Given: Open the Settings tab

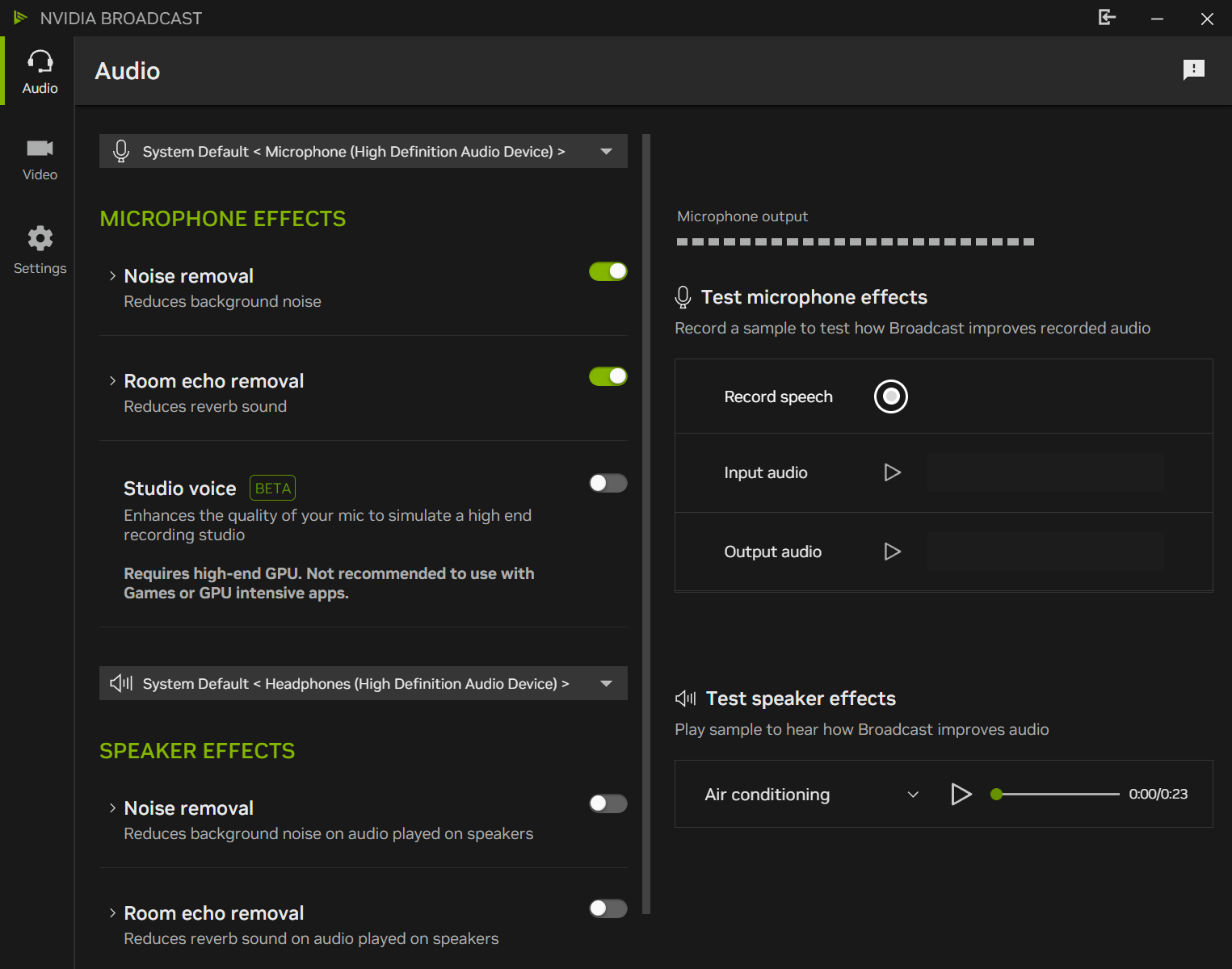Looking at the screenshot, I should tap(40, 250).
